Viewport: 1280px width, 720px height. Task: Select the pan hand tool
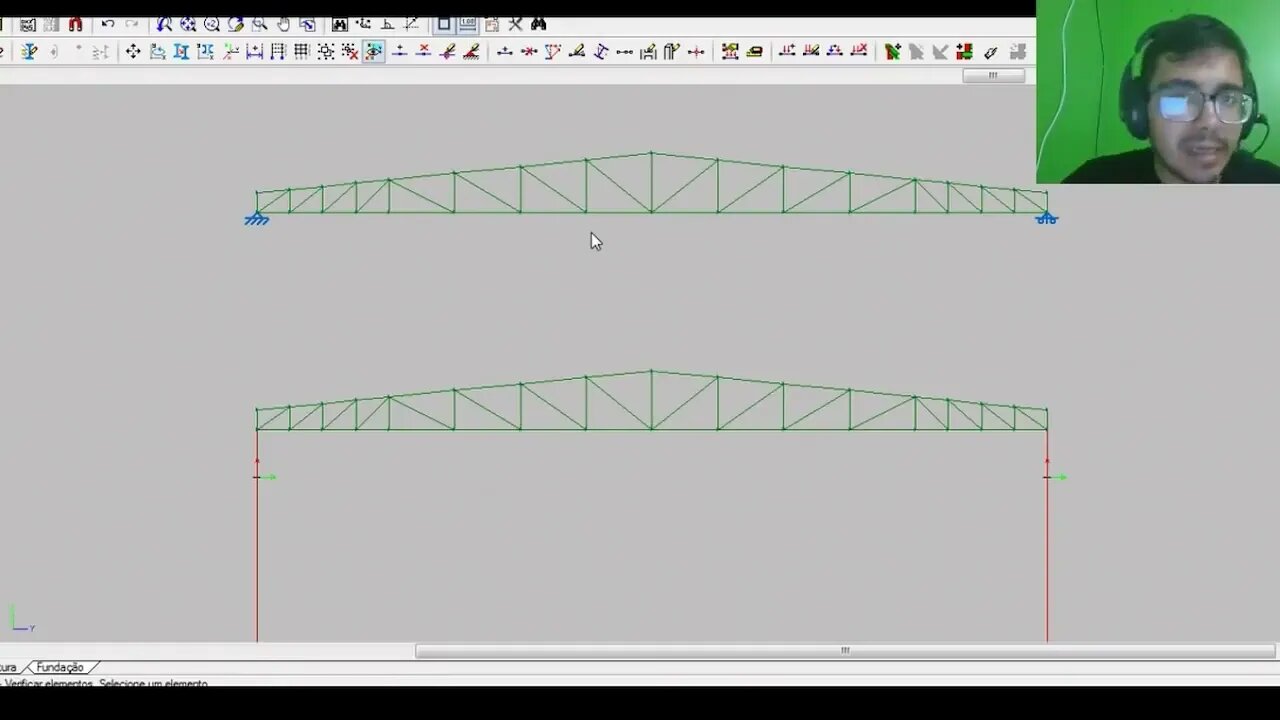click(x=284, y=24)
